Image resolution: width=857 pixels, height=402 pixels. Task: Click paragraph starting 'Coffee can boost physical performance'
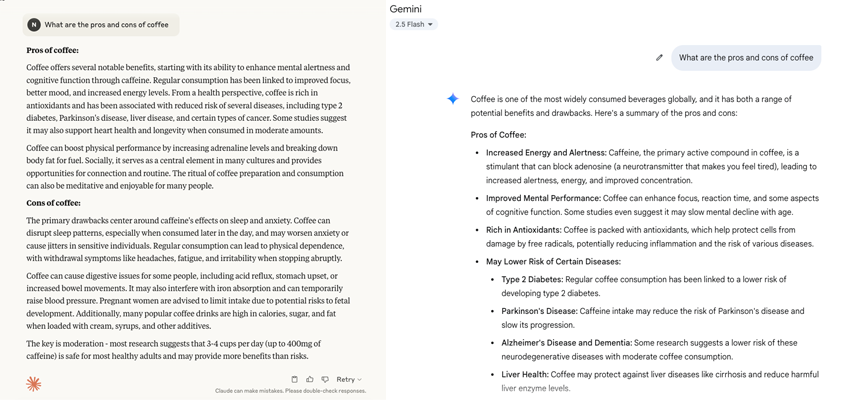pos(185,167)
